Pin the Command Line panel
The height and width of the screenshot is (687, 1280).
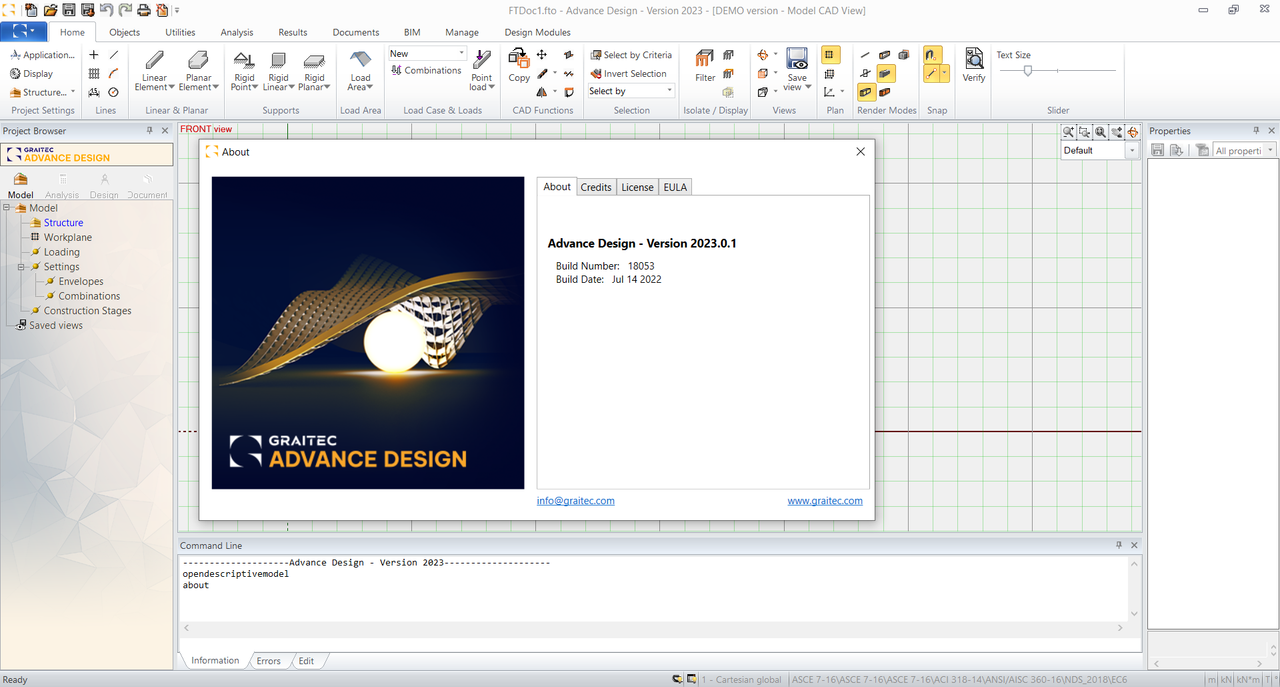[1119, 546]
